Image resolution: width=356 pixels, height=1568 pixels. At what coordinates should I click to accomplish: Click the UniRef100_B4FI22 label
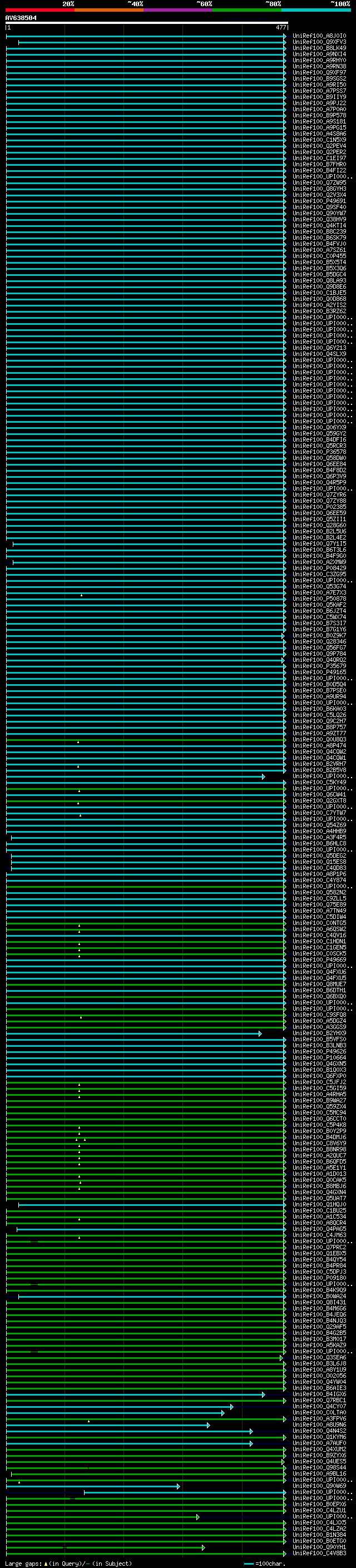point(319,170)
